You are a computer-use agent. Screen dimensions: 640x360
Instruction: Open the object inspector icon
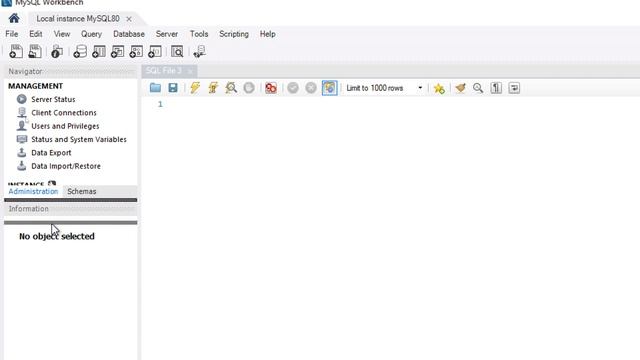(x=57, y=51)
